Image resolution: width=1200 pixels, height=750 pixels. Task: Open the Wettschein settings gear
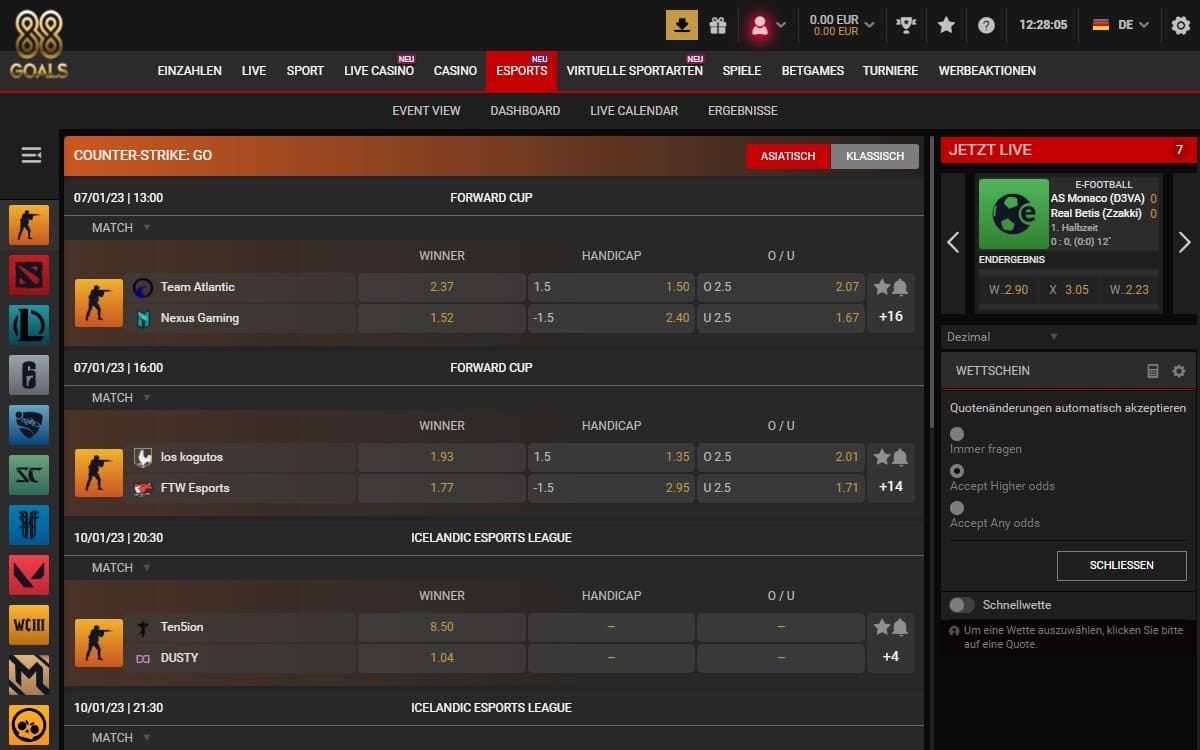(1179, 371)
